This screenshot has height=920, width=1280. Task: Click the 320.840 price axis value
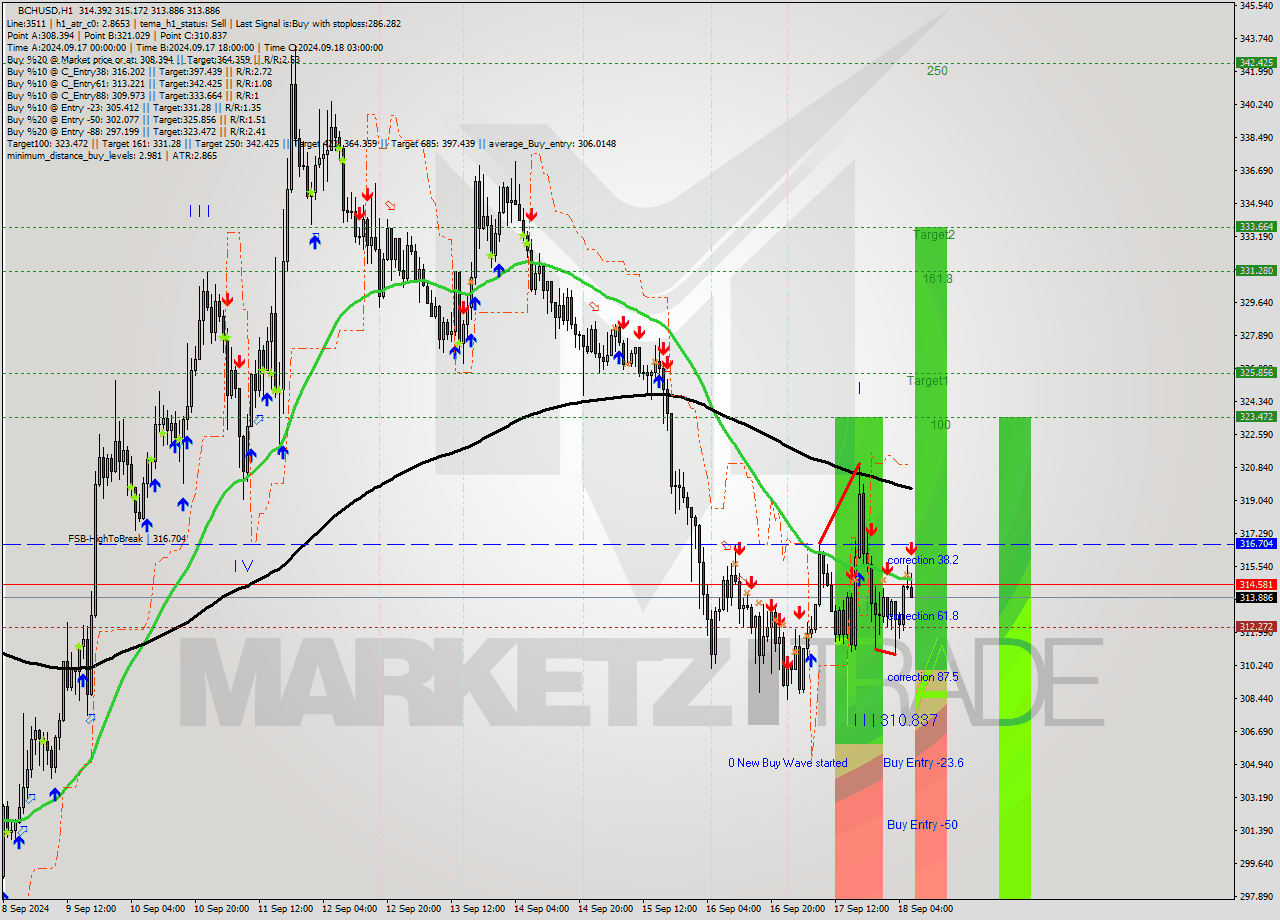coord(1256,467)
